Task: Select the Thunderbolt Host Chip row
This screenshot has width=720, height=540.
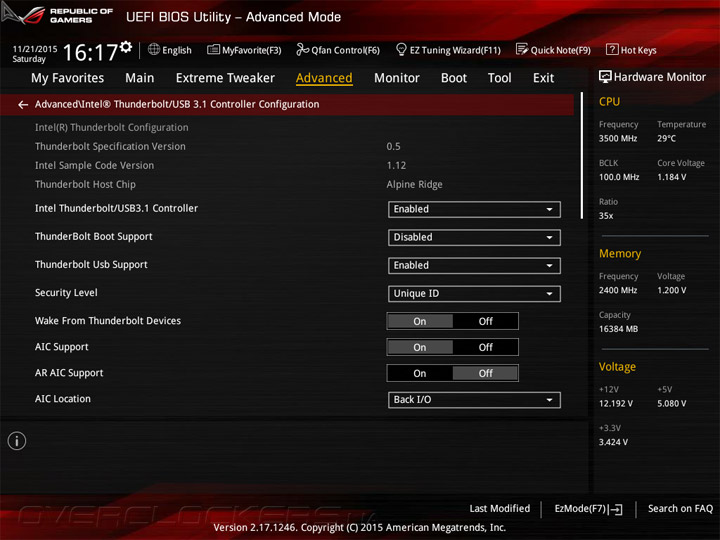Action: coord(294,185)
